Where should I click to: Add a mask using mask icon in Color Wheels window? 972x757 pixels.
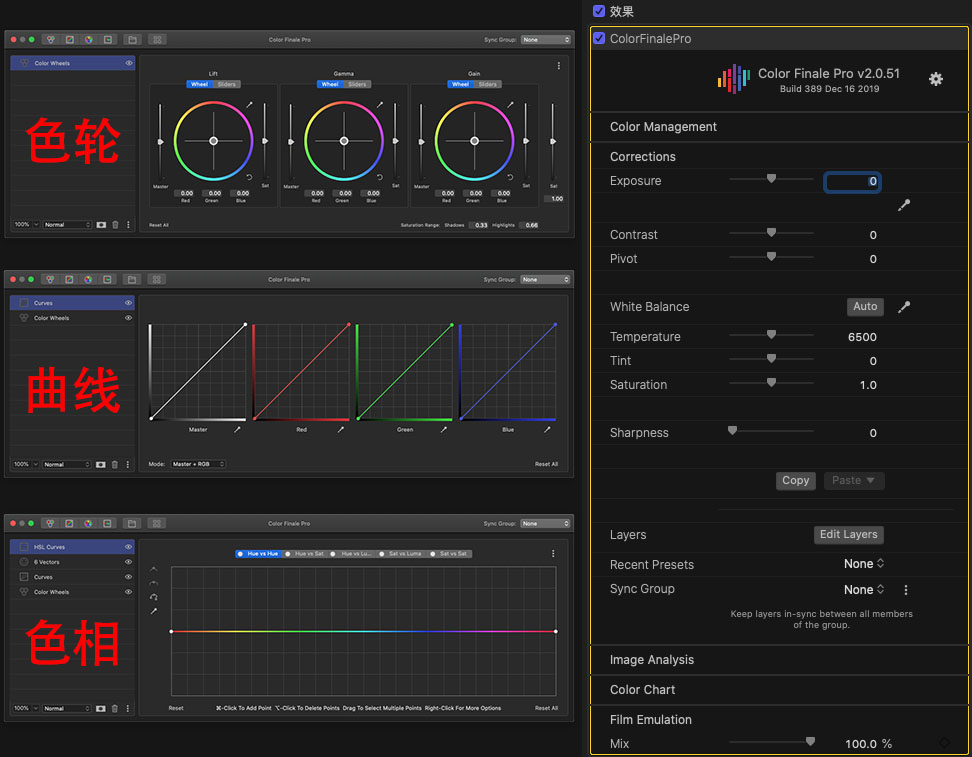tap(101, 224)
